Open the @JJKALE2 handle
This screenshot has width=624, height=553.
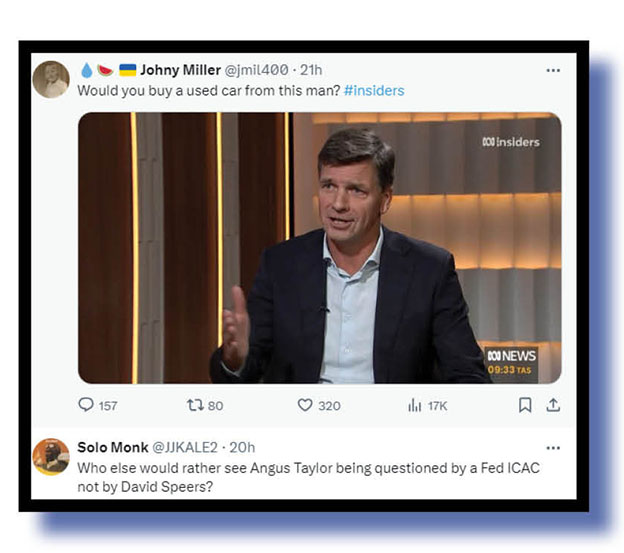185,447
